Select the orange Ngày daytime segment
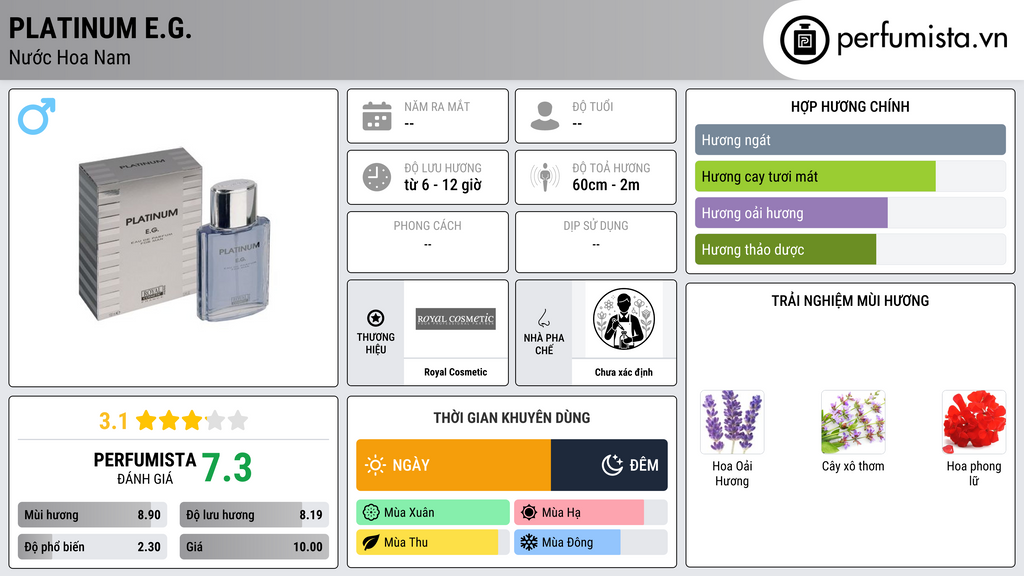The width and height of the screenshot is (1024, 576). [x=453, y=465]
